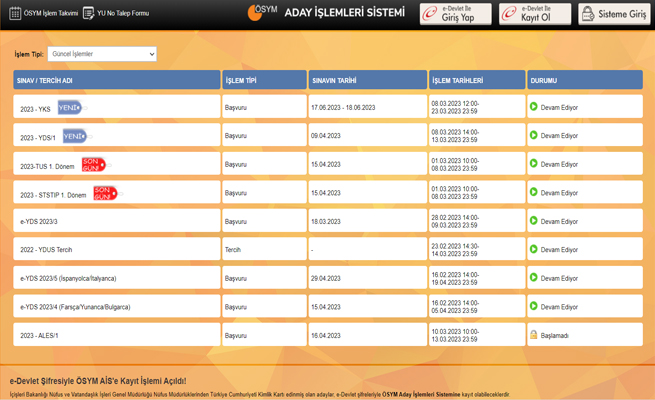655x400 pixels.
Task: Click e-Devlet ile Giriş Yap button
Action: pyautogui.click(x=455, y=14)
